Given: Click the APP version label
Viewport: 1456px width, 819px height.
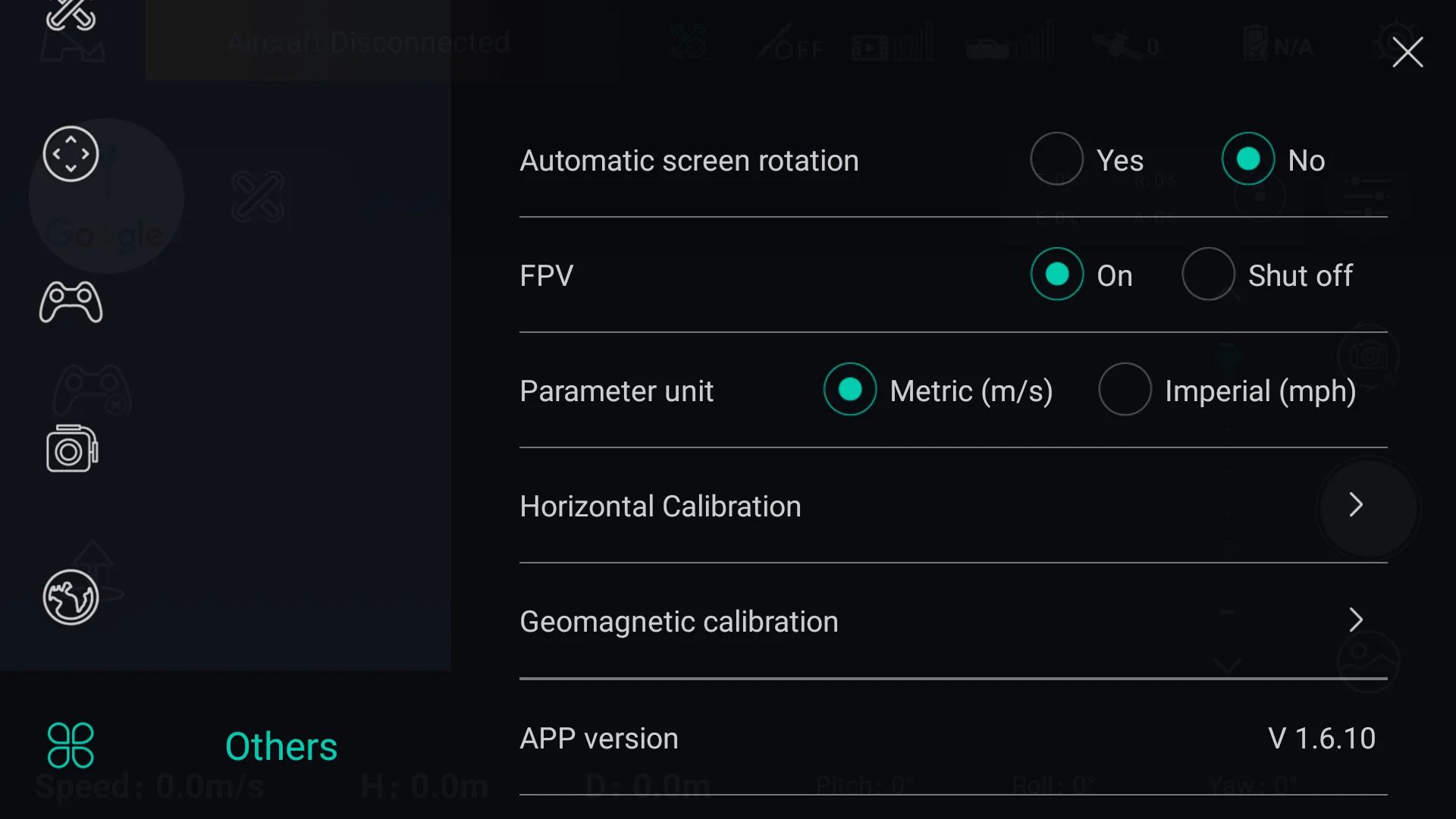Looking at the screenshot, I should coord(599,739).
